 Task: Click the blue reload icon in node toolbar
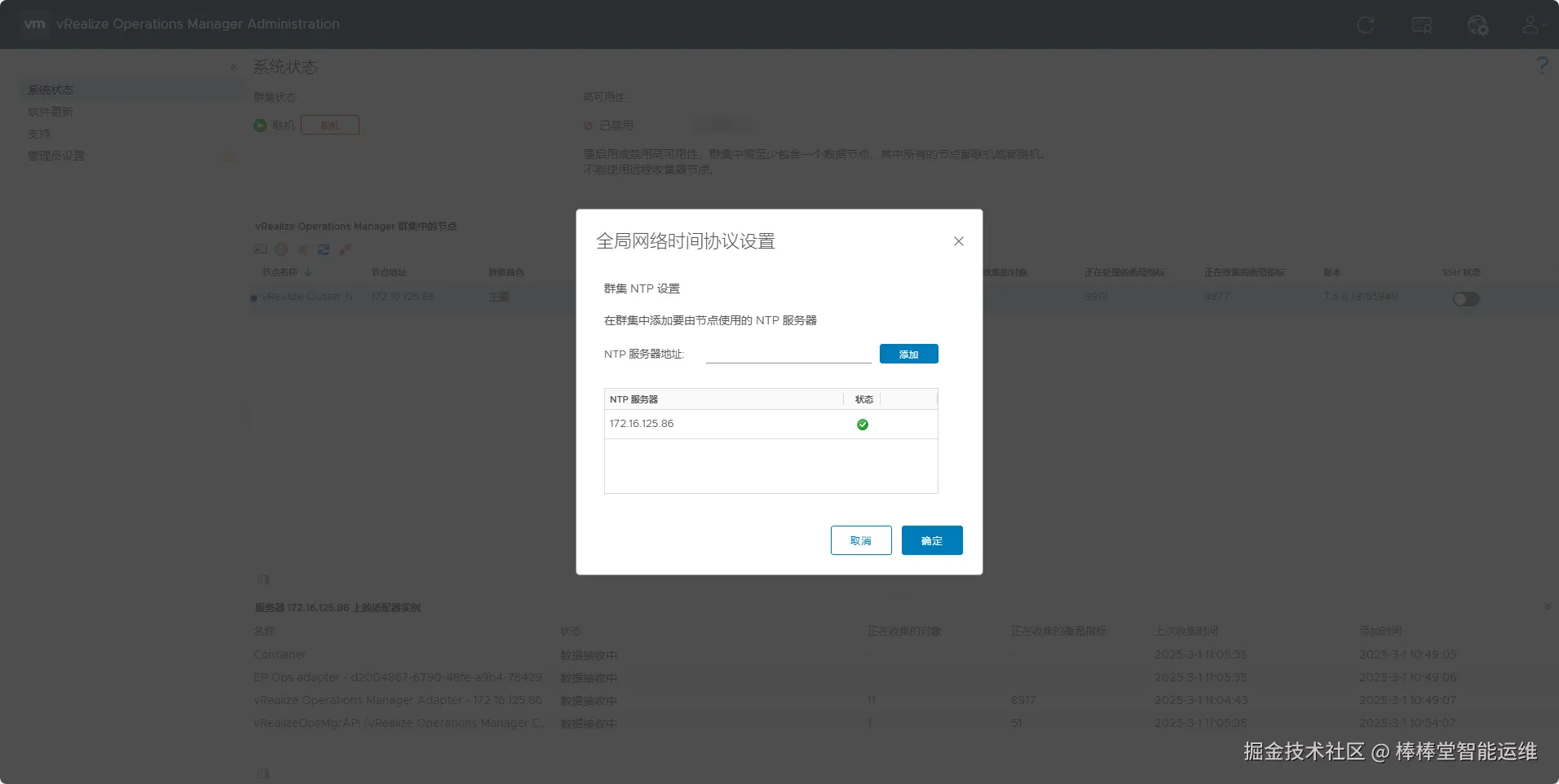pos(324,249)
